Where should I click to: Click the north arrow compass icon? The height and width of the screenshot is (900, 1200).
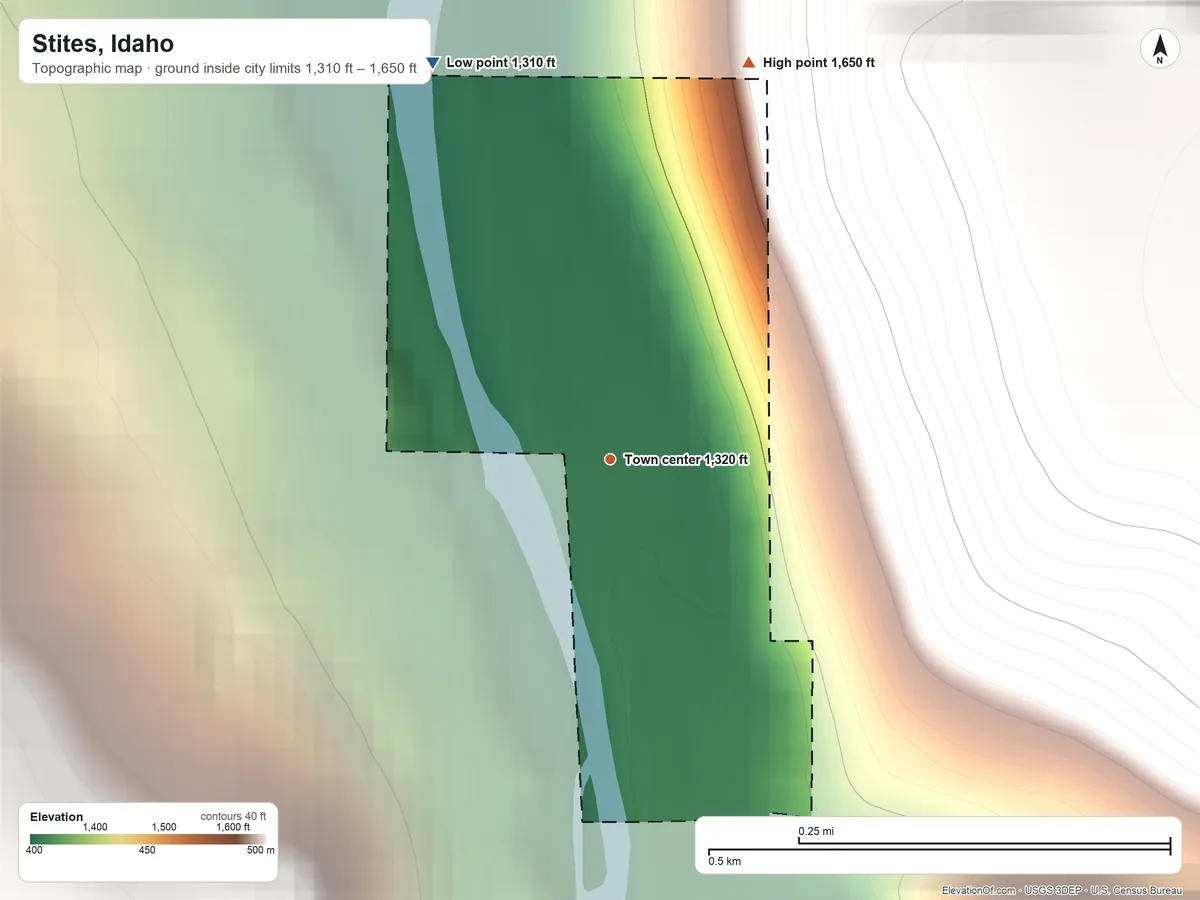pyautogui.click(x=1159, y=50)
